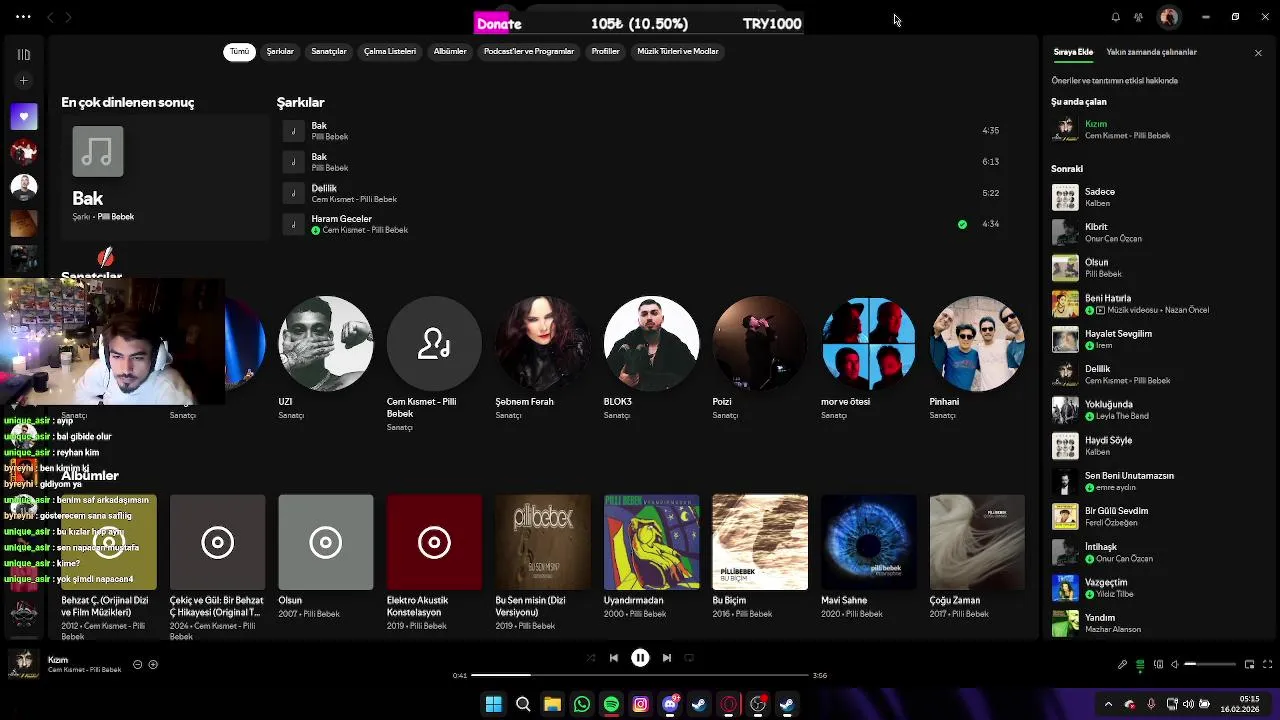Open connect to a device icon
The image size is (1280, 720).
(x=1158, y=664)
